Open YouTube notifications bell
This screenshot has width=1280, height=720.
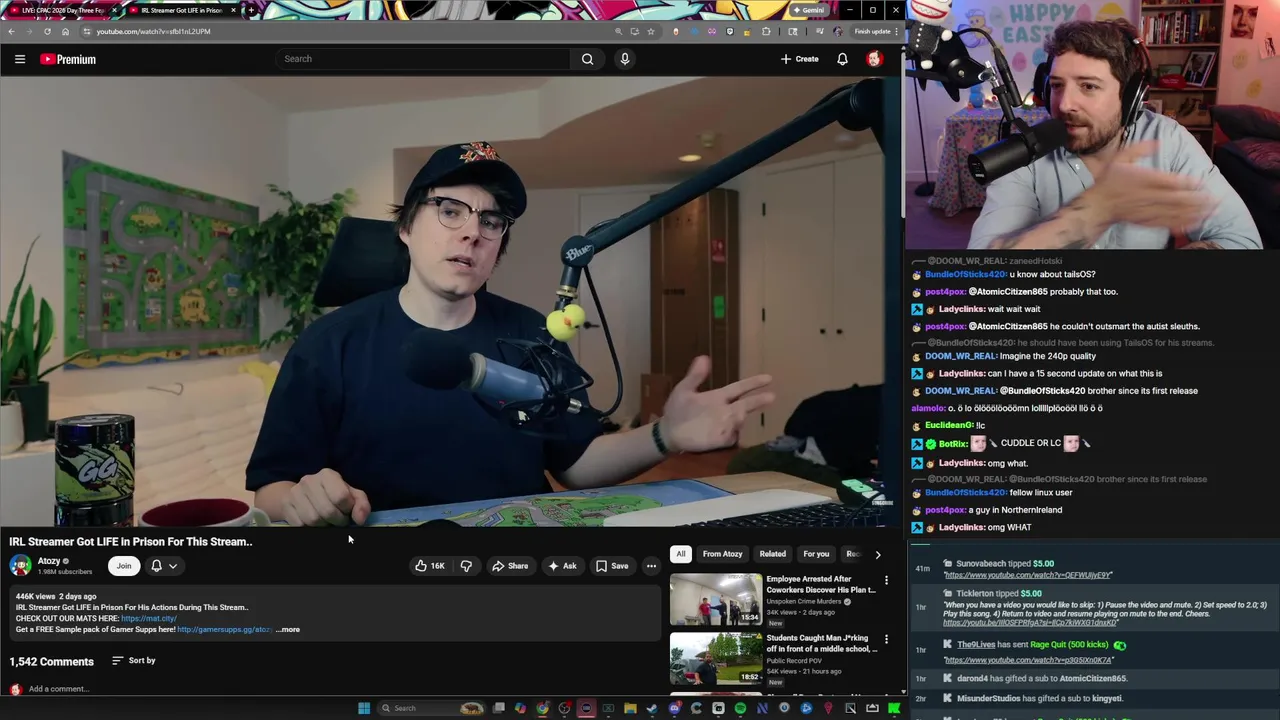[x=842, y=59]
